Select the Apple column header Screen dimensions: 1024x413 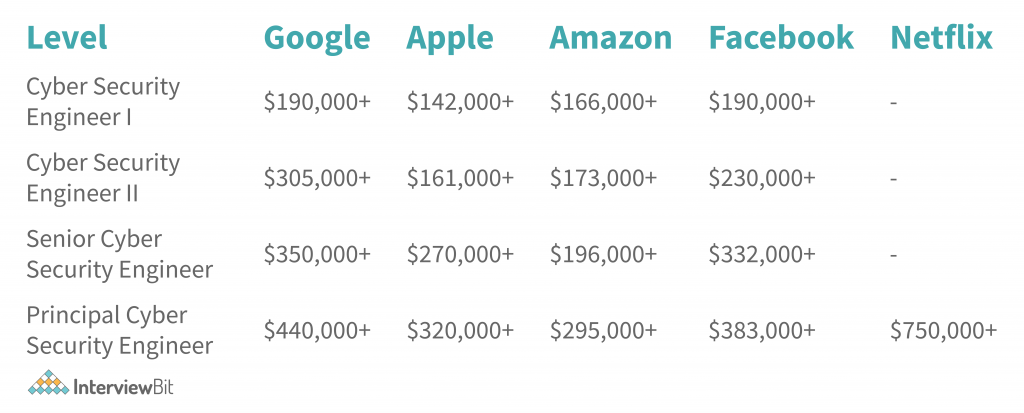(450, 38)
